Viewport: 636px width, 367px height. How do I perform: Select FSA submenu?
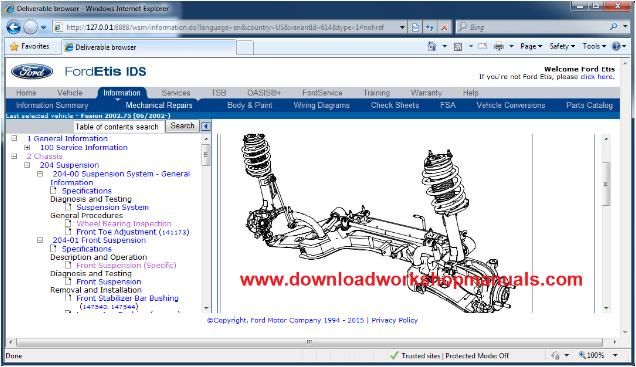[x=448, y=105]
